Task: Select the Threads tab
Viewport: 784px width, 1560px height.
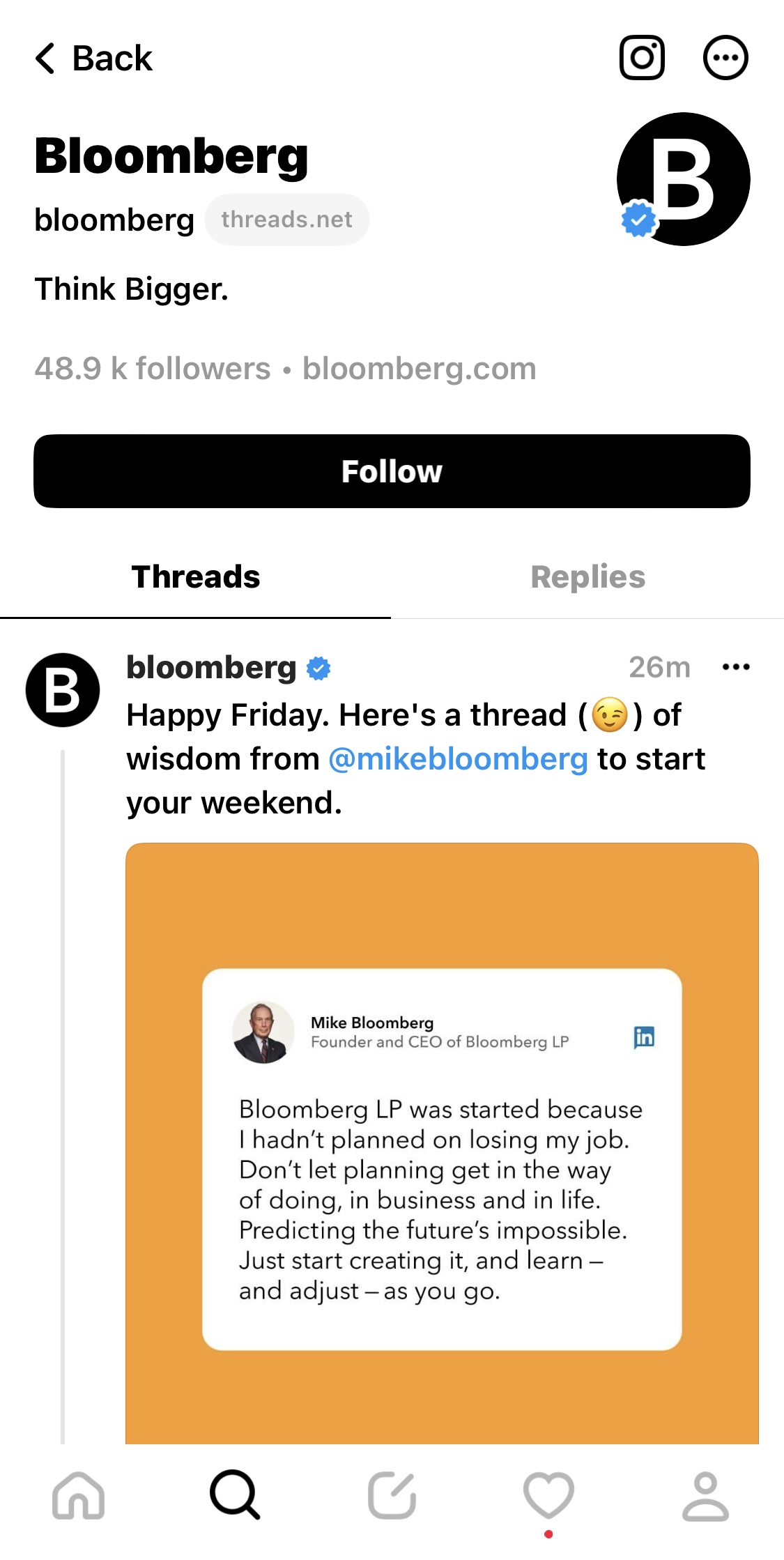Action: pos(195,576)
